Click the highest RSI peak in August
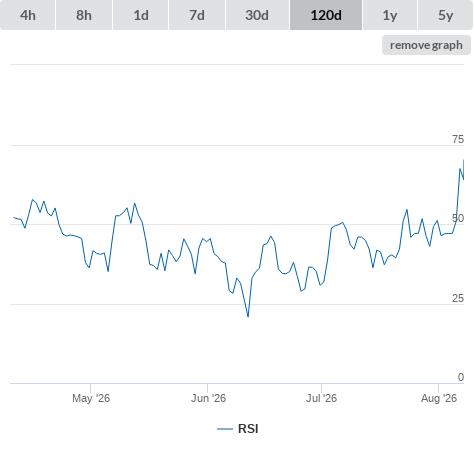Image resolution: width=474 pixels, height=455 pixels. click(463, 160)
